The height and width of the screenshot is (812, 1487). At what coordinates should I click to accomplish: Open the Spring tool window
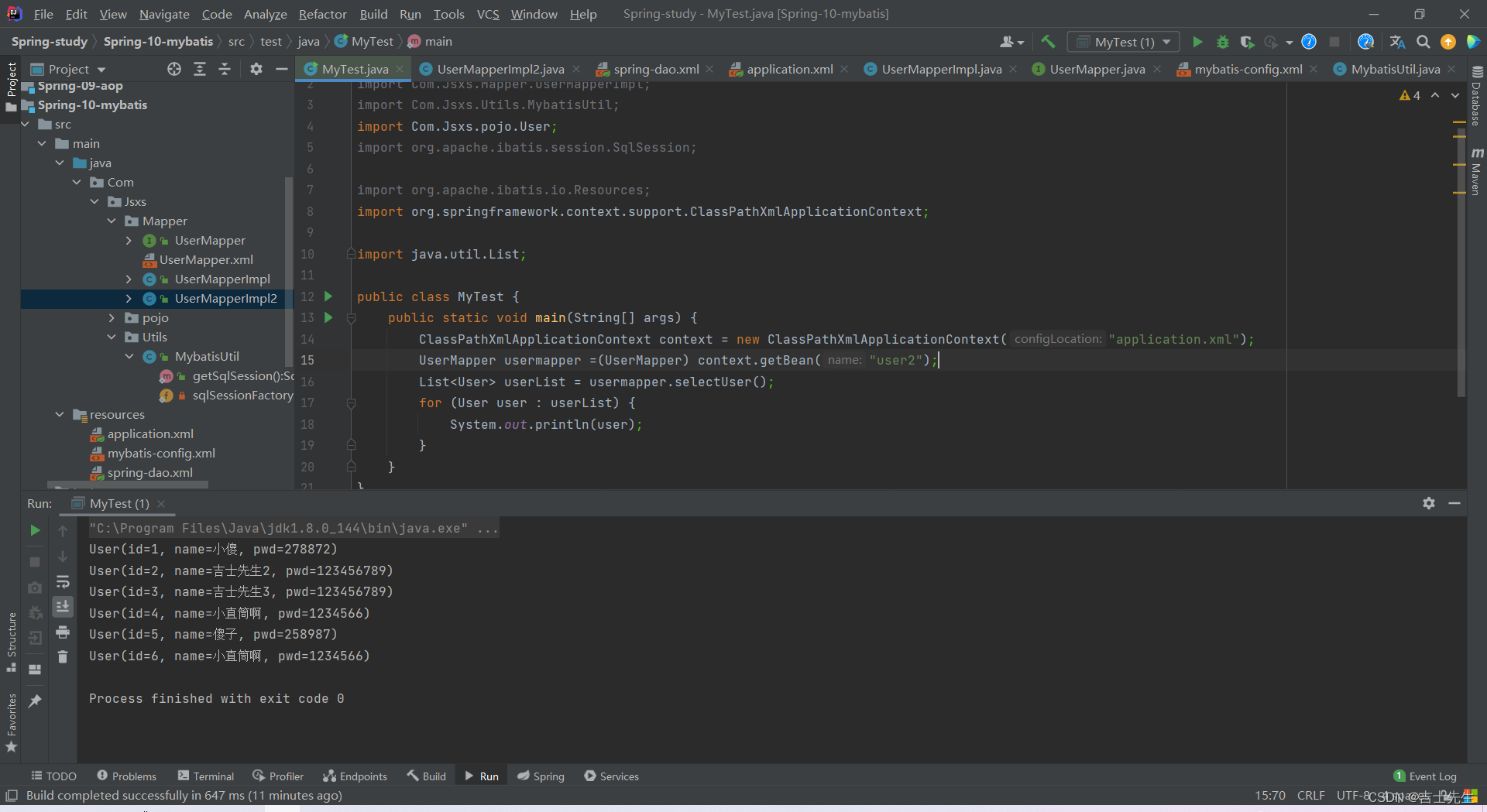pyautogui.click(x=541, y=776)
